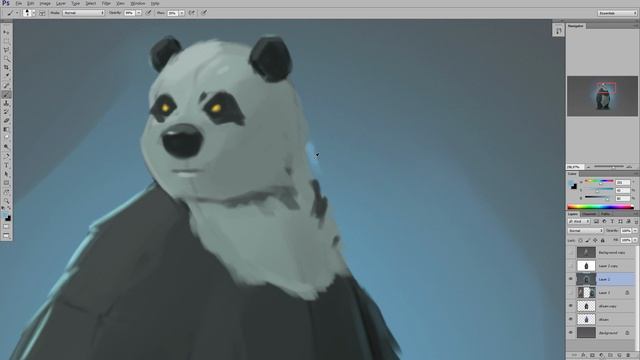Create new adjustment layer icon
The height and width of the screenshot is (360, 640).
(x=601, y=356)
